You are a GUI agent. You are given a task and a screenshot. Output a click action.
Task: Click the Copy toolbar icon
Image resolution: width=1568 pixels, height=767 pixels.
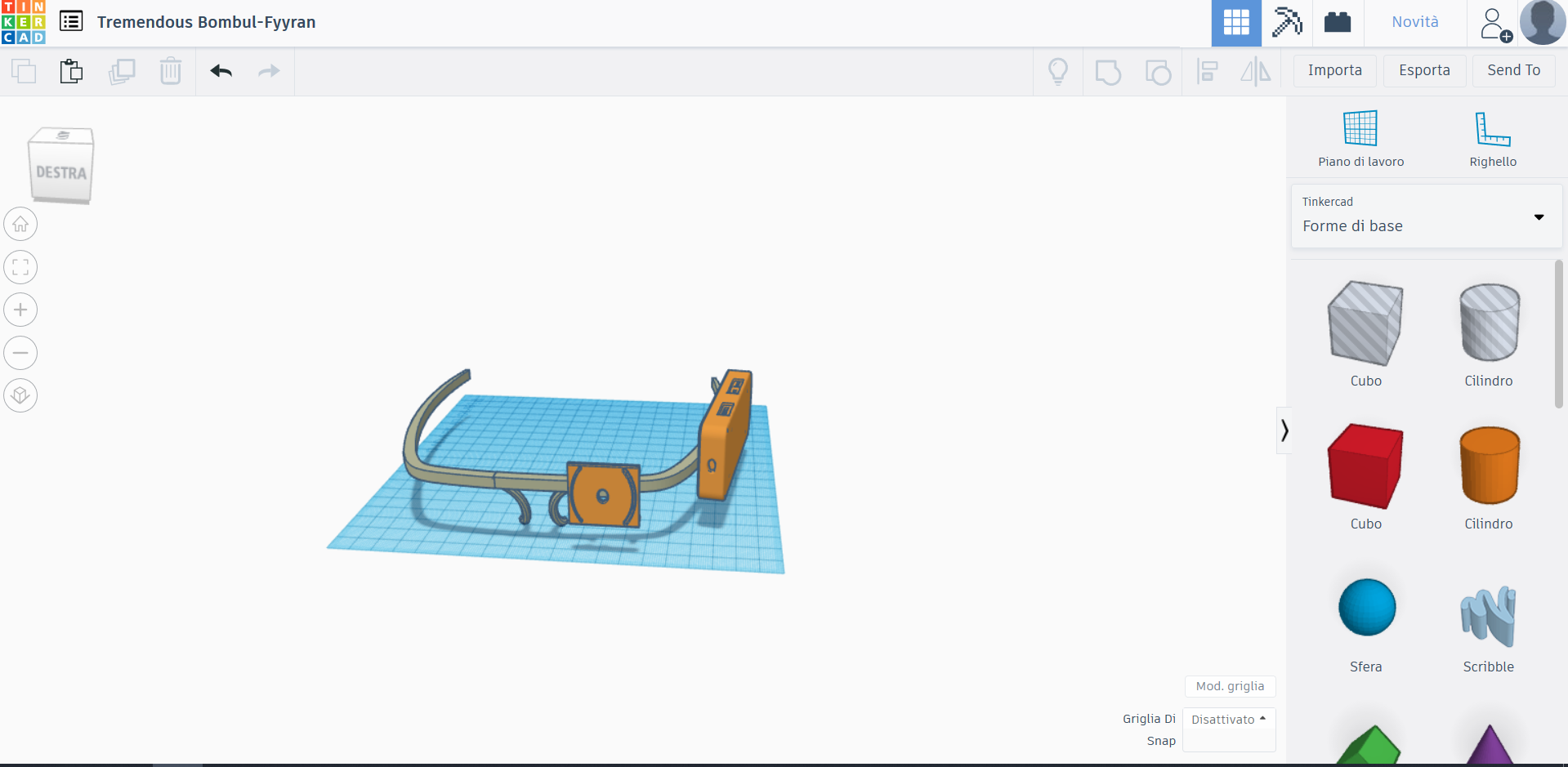(24, 71)
